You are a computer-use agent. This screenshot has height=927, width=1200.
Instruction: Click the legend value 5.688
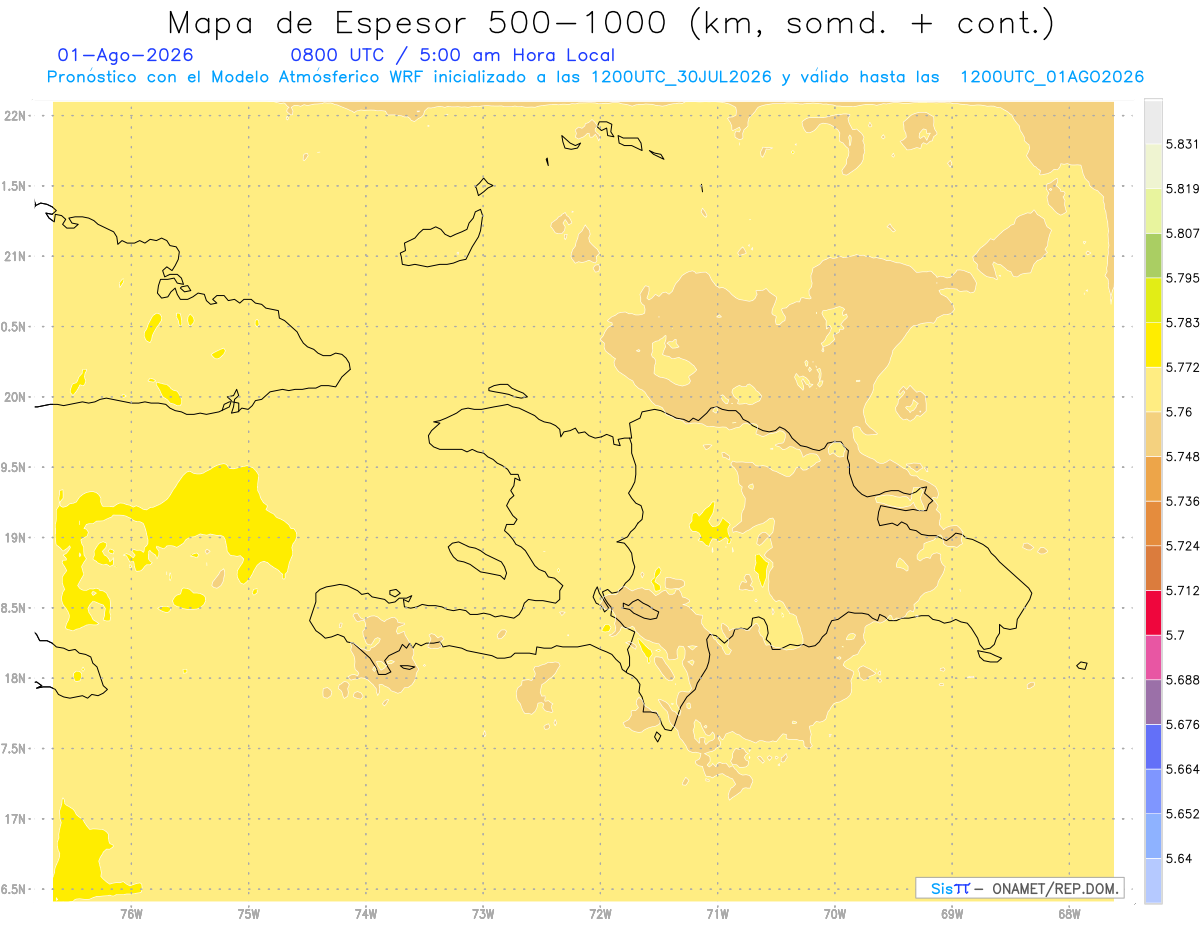(1182, 679)
